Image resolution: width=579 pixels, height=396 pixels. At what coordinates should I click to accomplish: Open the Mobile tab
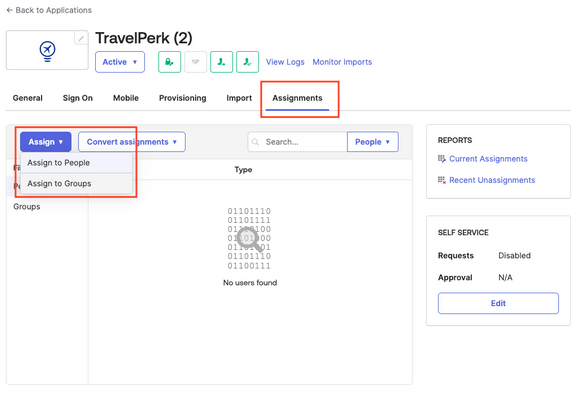pos(126,98)
